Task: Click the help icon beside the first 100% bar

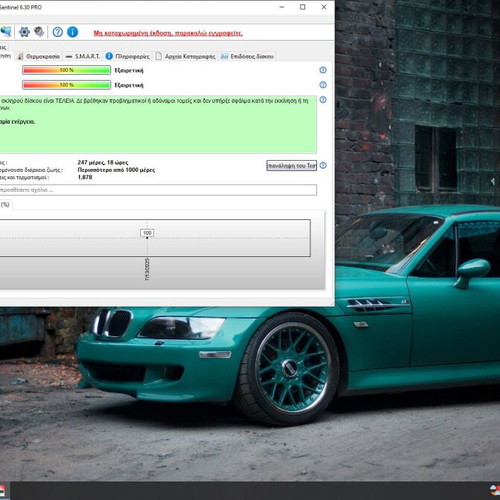Action: coord(323,70)
